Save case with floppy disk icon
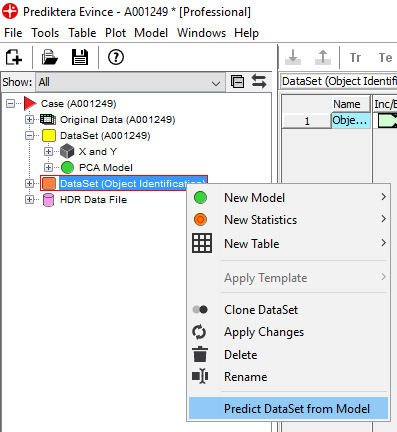The width and height of the screenshot is (397, 432). coord(80,57)
